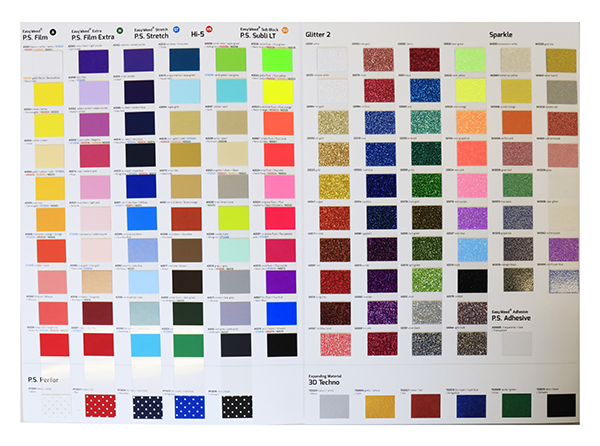Select the light blue glitter swatch
This screenshot has height=446, width=600.
pyautogui.click(x=473, y=249)
